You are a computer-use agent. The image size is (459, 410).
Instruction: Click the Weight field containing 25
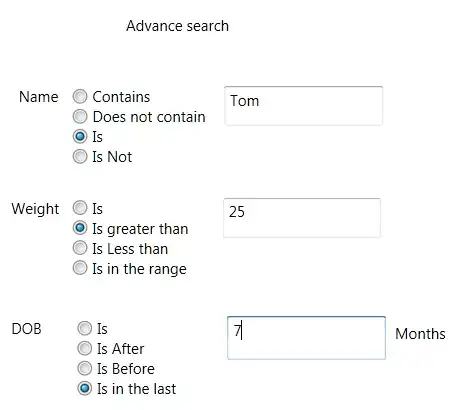302,218
